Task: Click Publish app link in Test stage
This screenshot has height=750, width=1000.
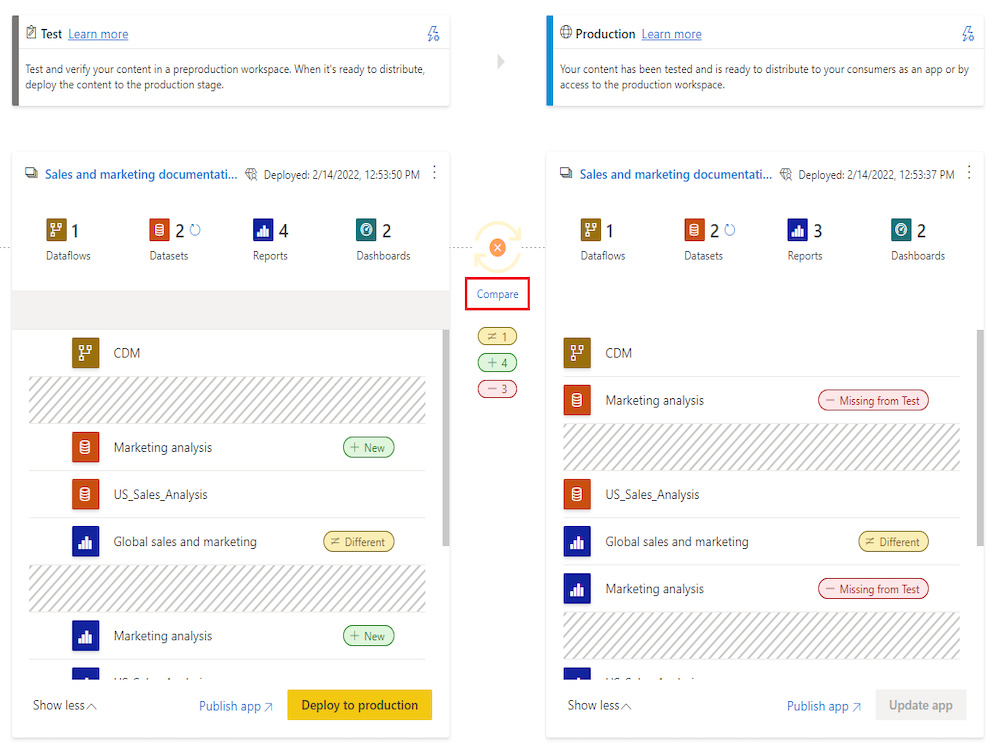Action: tap(236, 706)
